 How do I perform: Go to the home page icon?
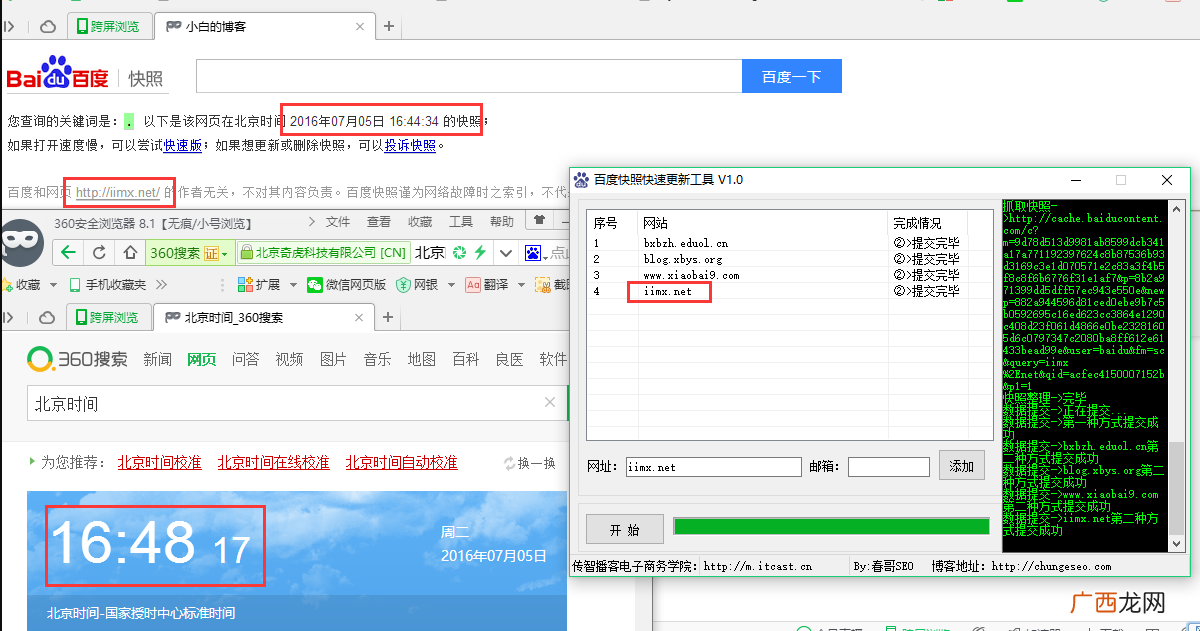131,252
